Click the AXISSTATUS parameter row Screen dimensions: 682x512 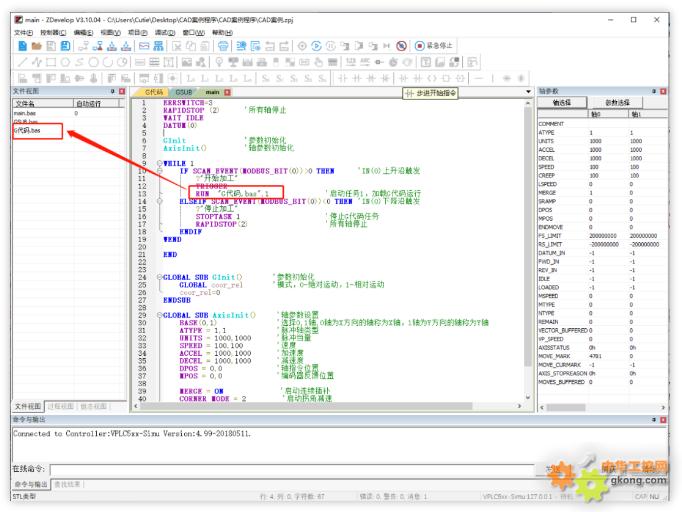pos(602,348)
